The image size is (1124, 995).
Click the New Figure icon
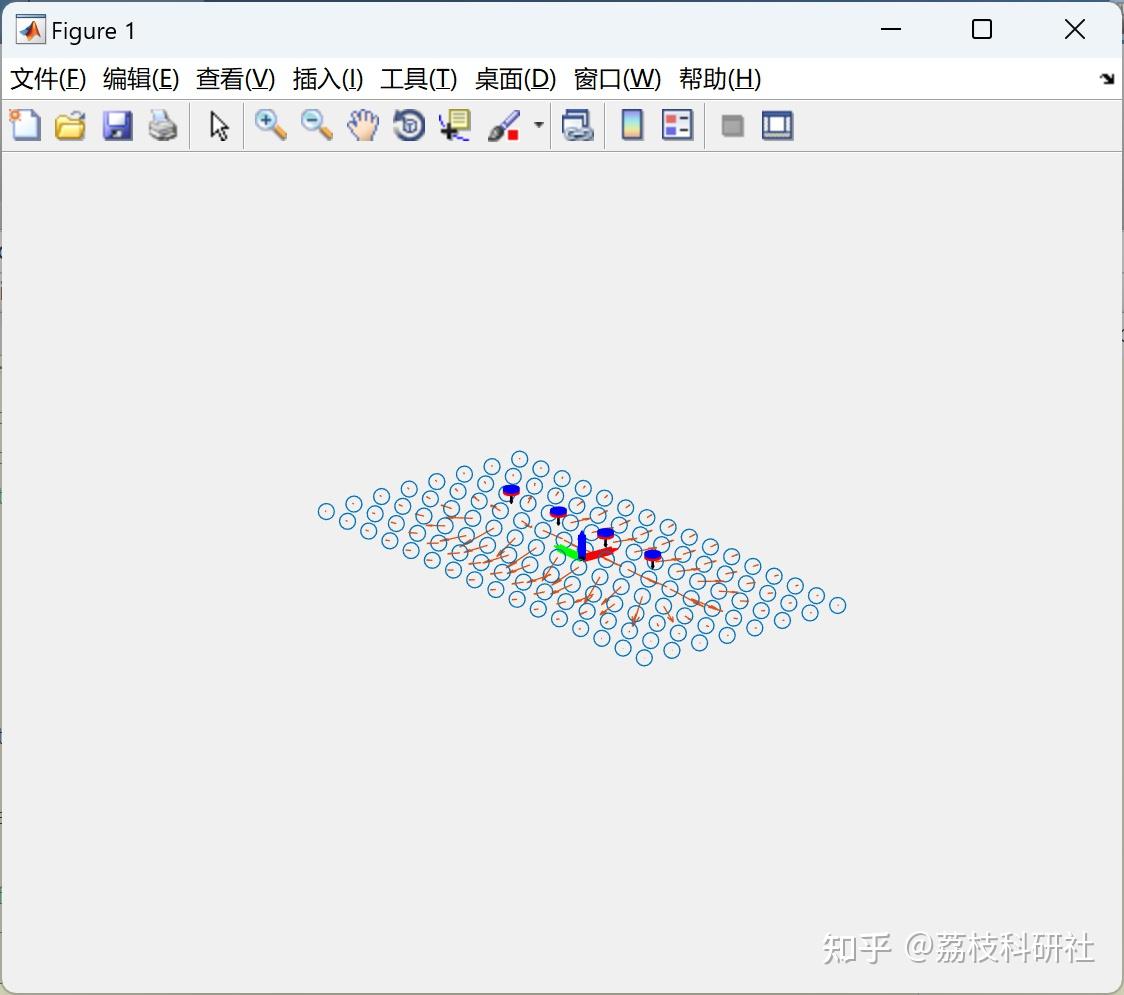[25, 125]
